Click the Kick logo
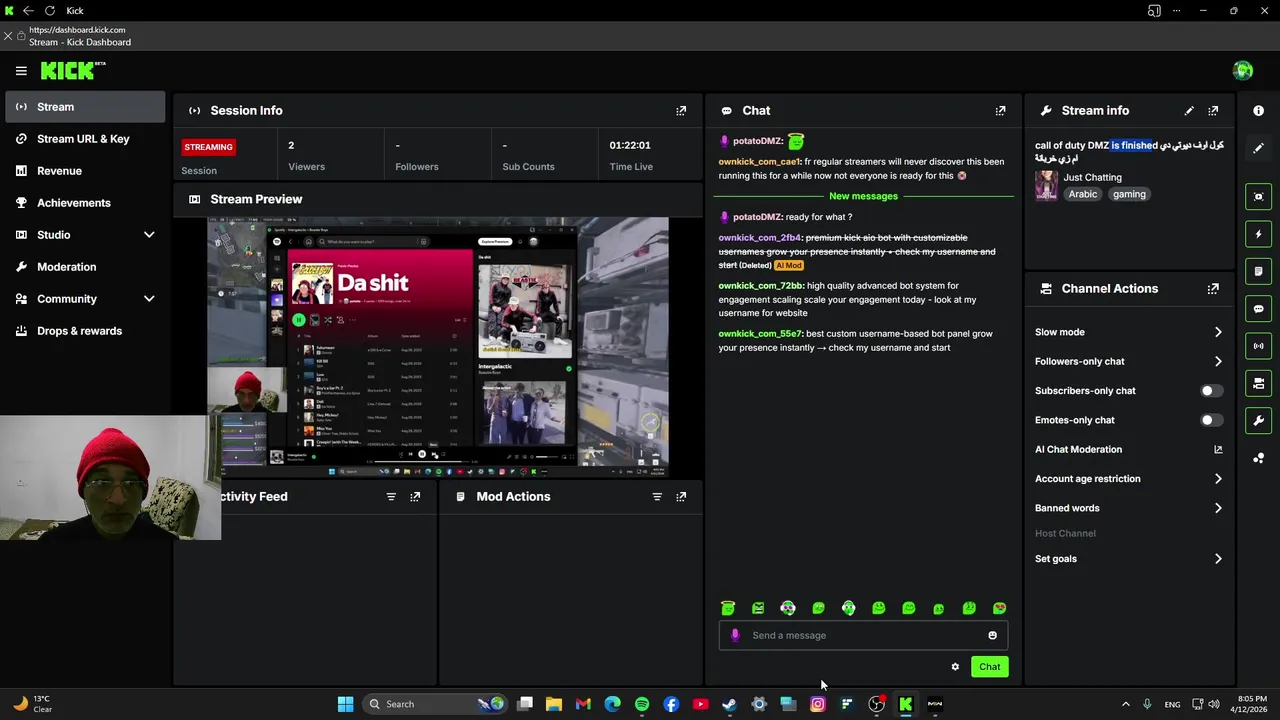 [x=72, y=70]
